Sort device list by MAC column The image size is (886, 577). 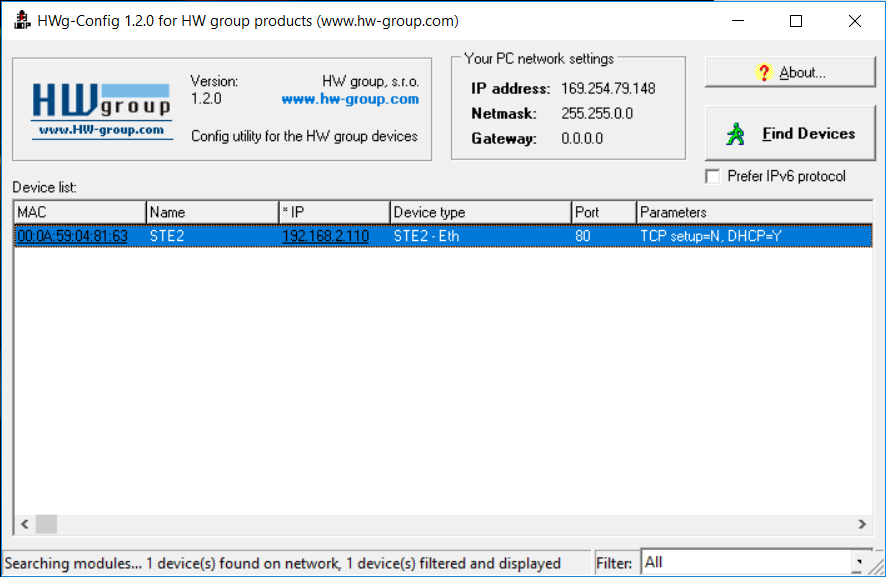point(80,212)
